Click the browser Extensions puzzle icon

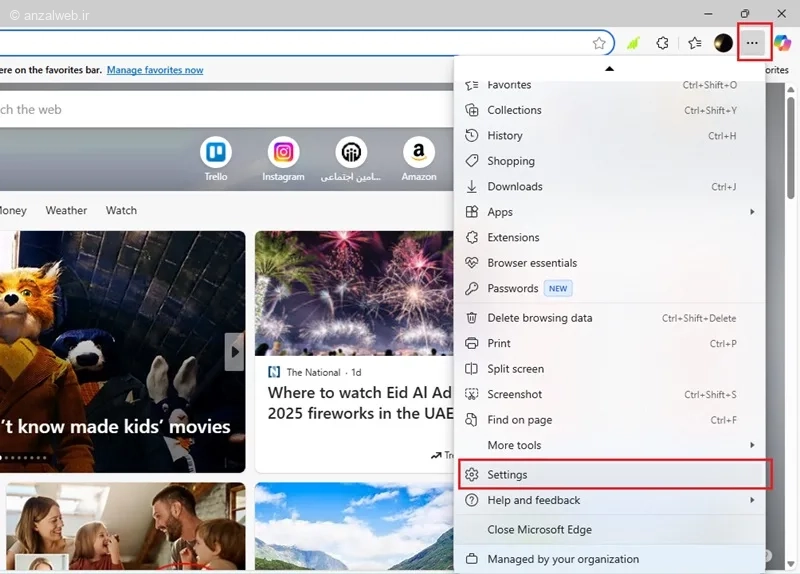click(662, 43)
